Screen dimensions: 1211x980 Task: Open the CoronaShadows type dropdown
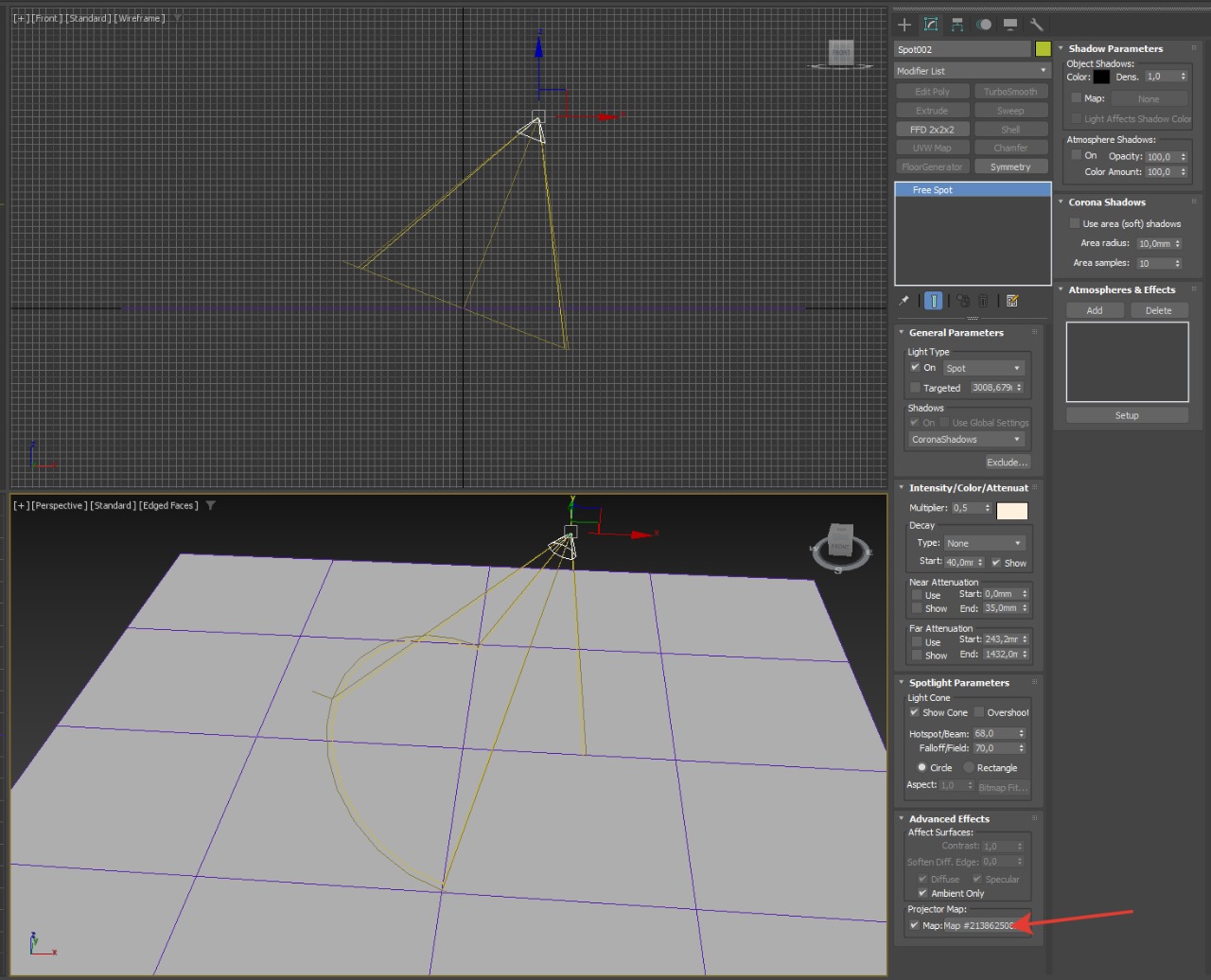(x=967, y=440)
